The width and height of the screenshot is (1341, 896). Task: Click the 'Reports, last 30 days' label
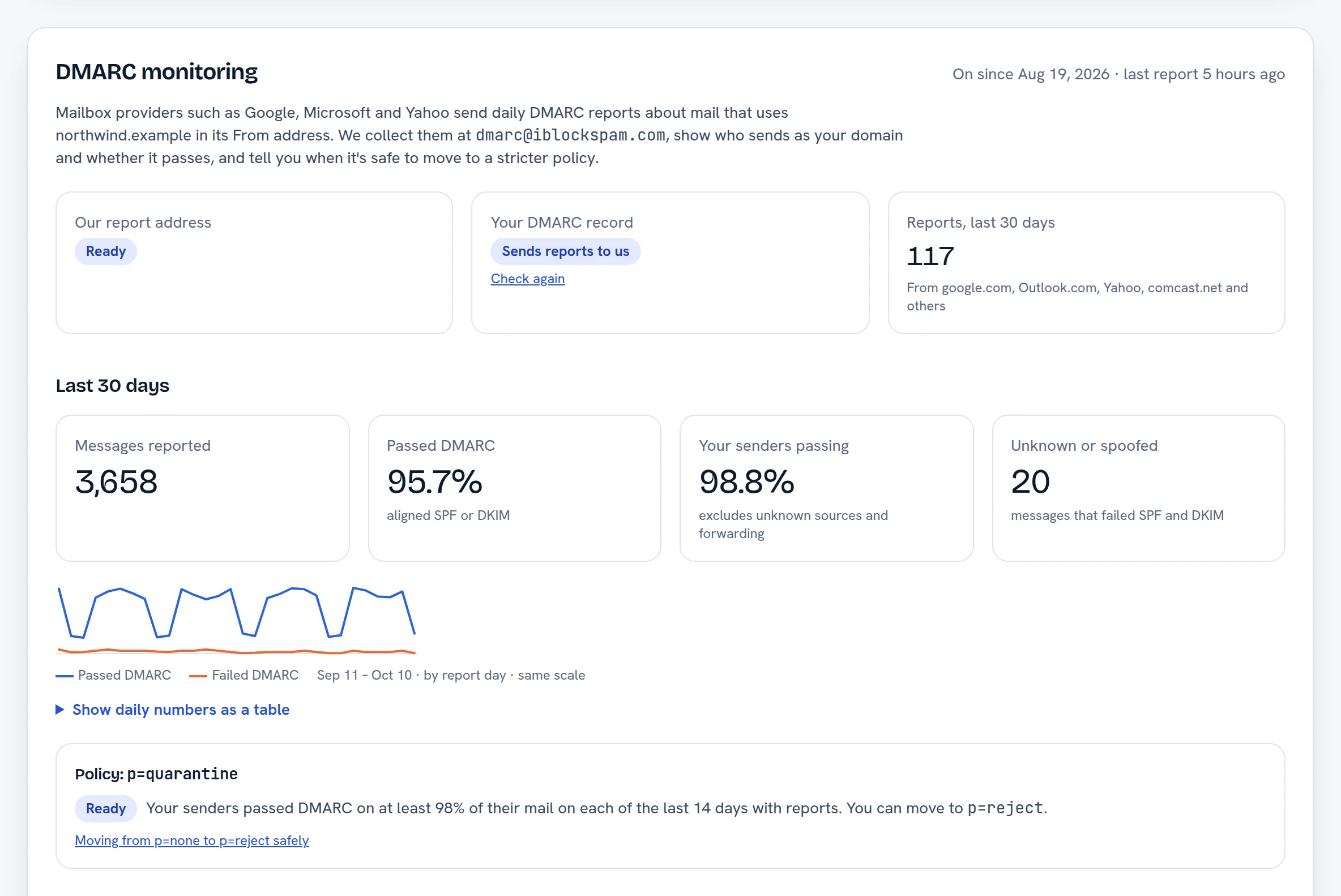coord(980,222)
